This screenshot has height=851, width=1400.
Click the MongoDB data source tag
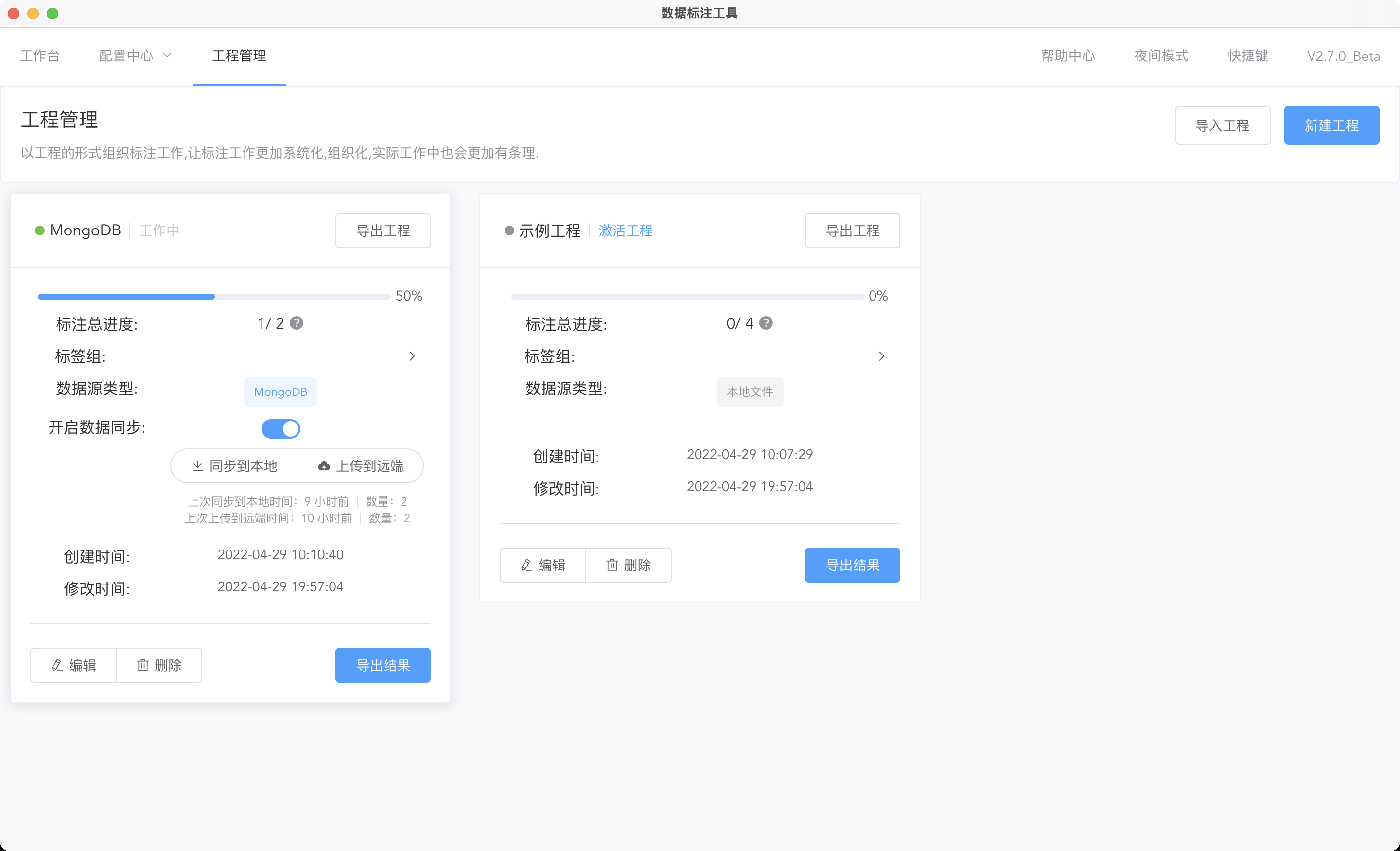pyautogui.click(x=280, y=391)
